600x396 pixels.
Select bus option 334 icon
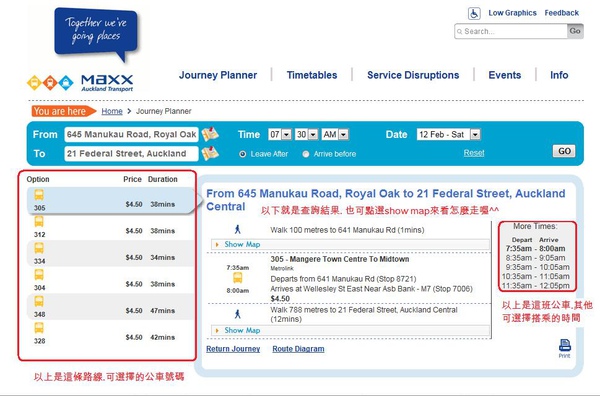click(39, 248)
